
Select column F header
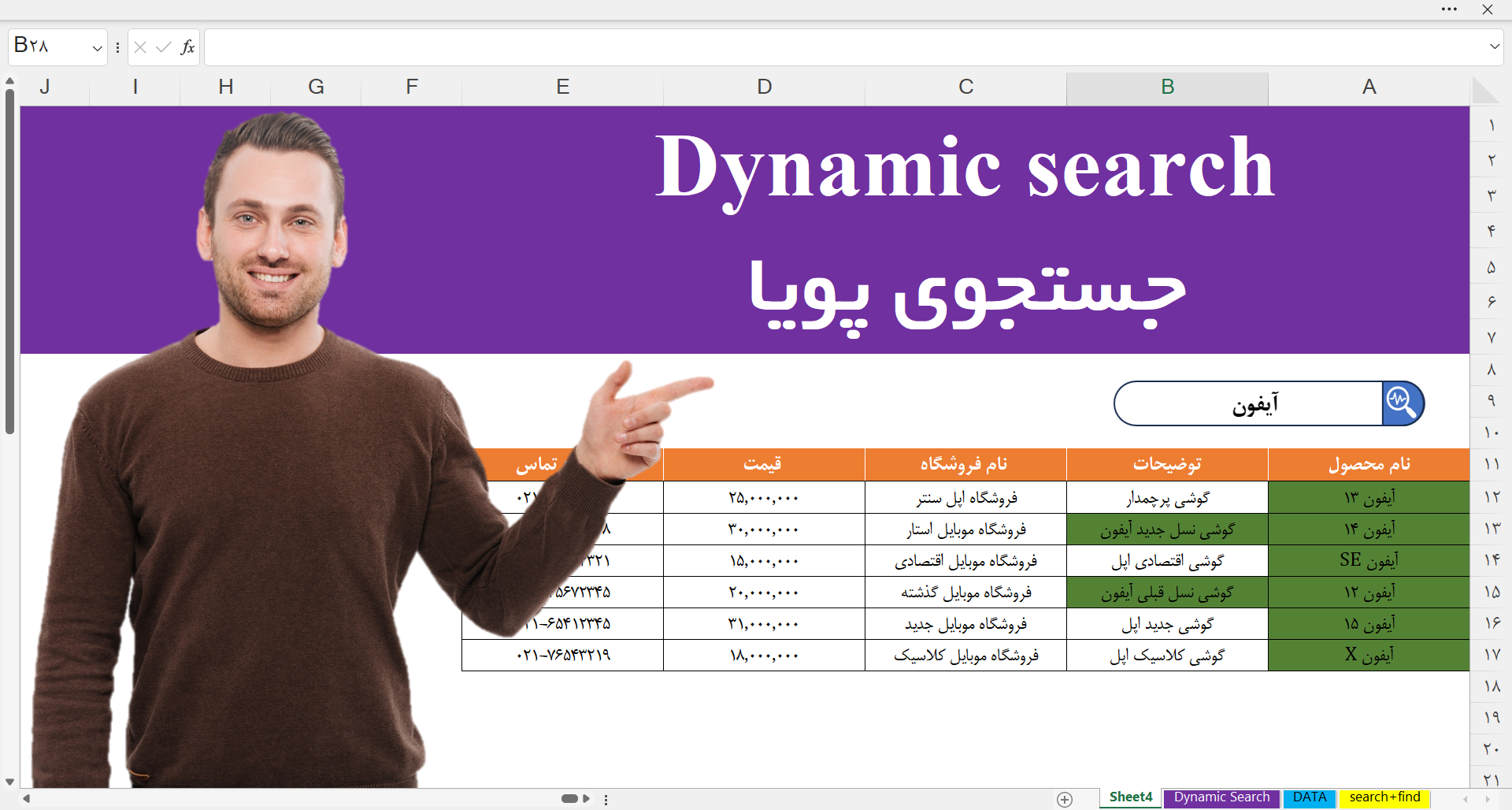click(411, 87)
